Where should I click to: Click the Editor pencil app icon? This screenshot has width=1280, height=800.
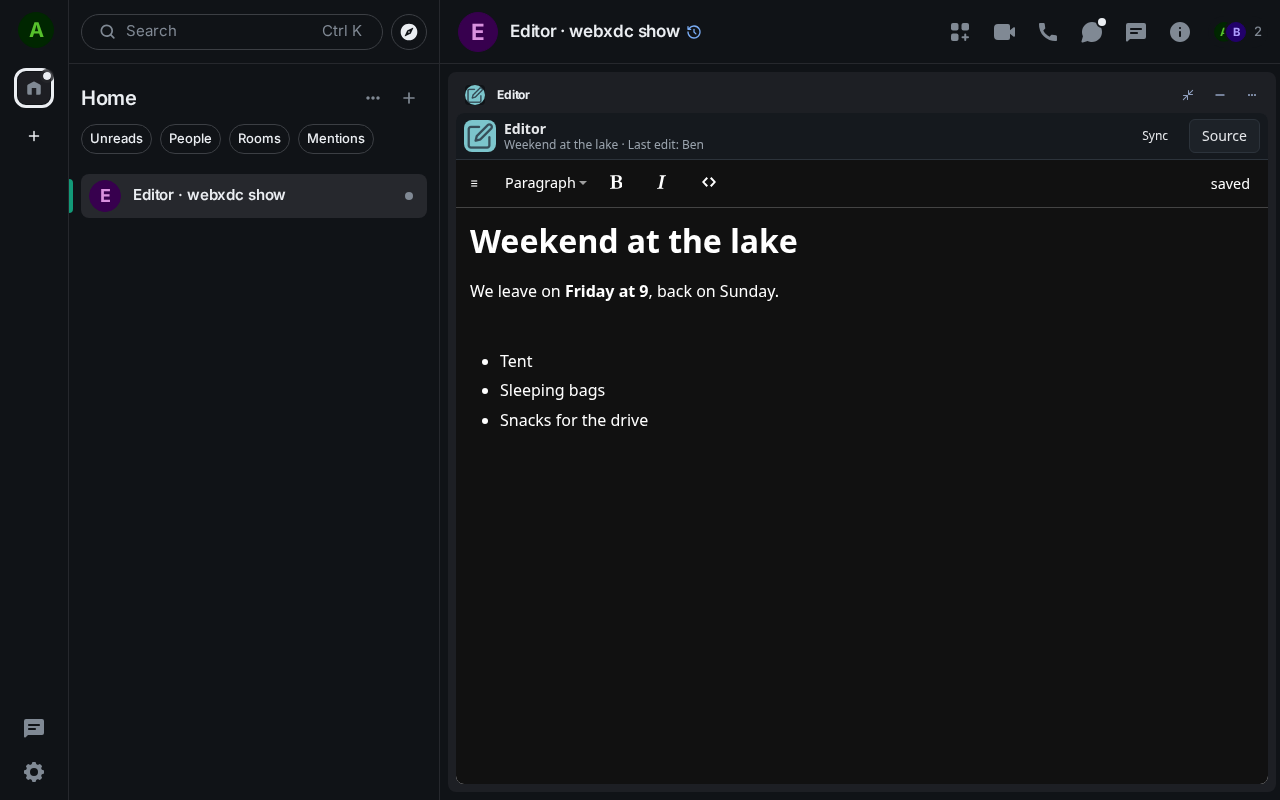[x=480, y=136]
